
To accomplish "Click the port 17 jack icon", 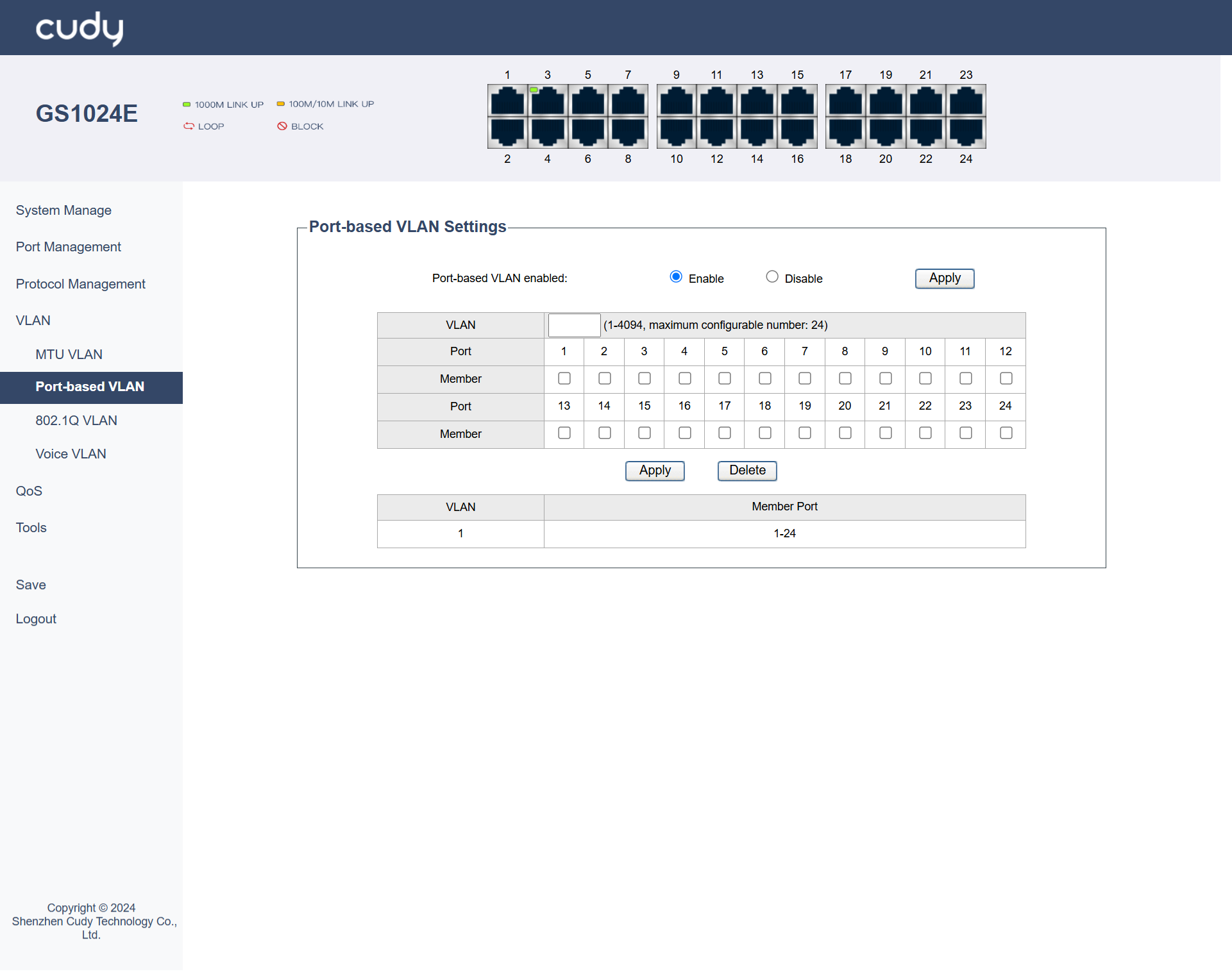I will click(x=845, y=101).
